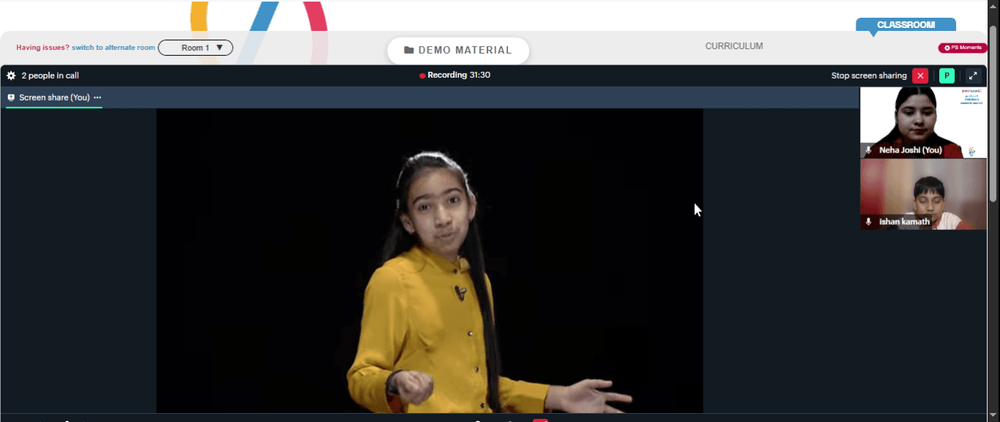Select Neha Joshi's video thumbnail
Screen dimensions: 1000x422
tap(923, 122)
